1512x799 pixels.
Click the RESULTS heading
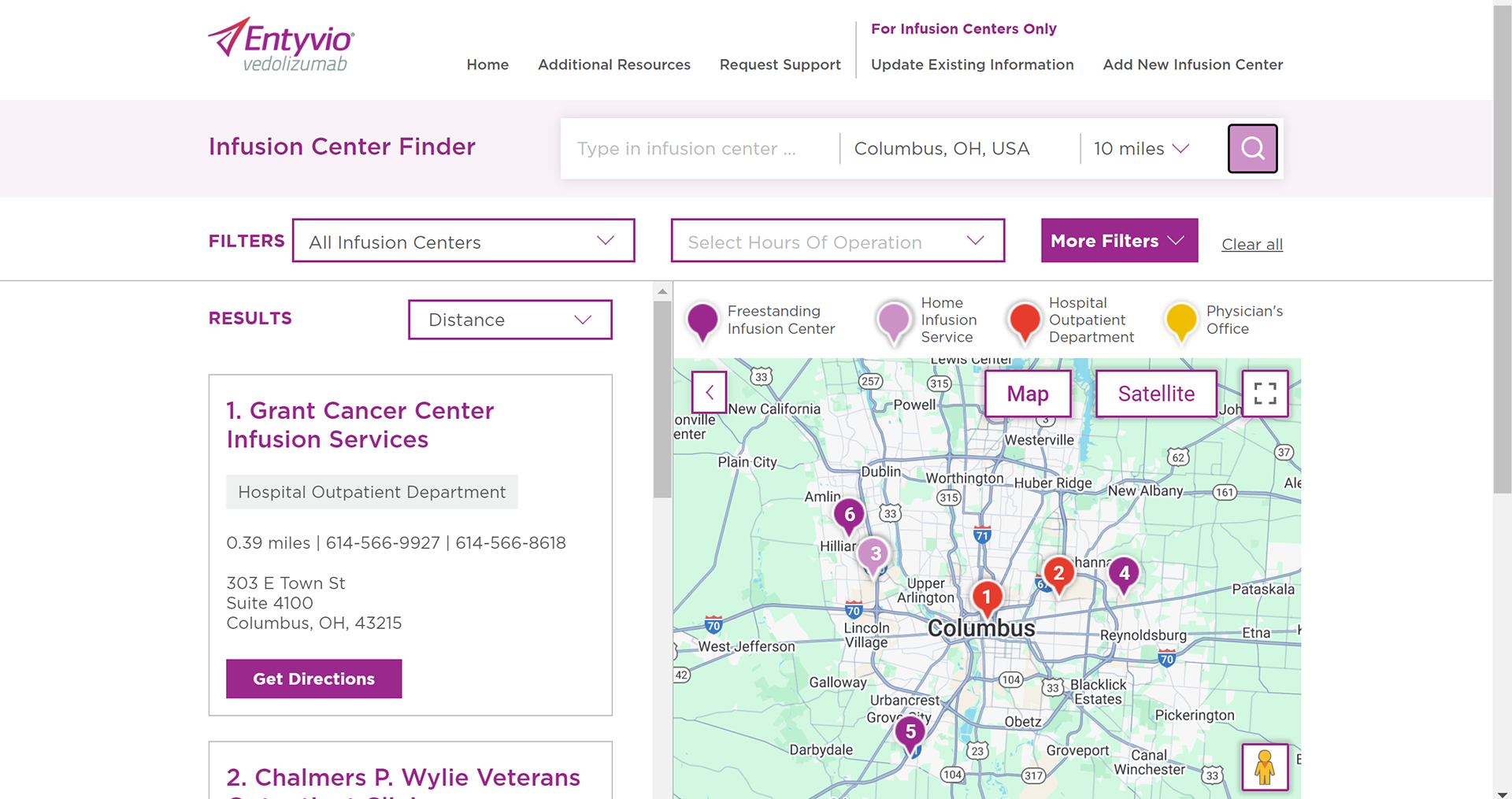(x=250, y=319)
